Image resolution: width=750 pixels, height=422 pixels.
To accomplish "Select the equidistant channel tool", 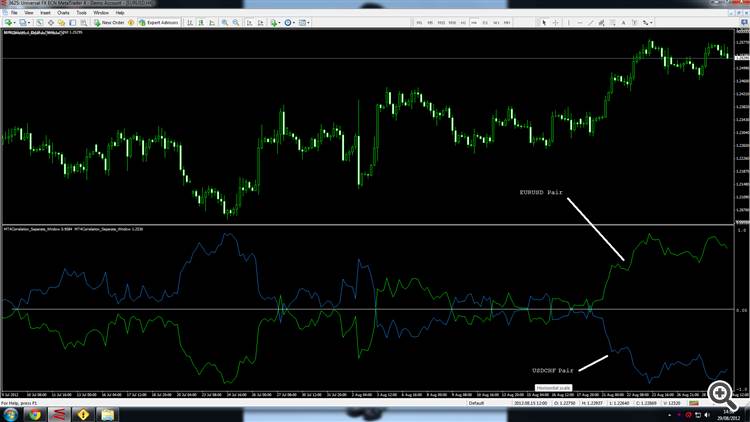I will 601,22.
